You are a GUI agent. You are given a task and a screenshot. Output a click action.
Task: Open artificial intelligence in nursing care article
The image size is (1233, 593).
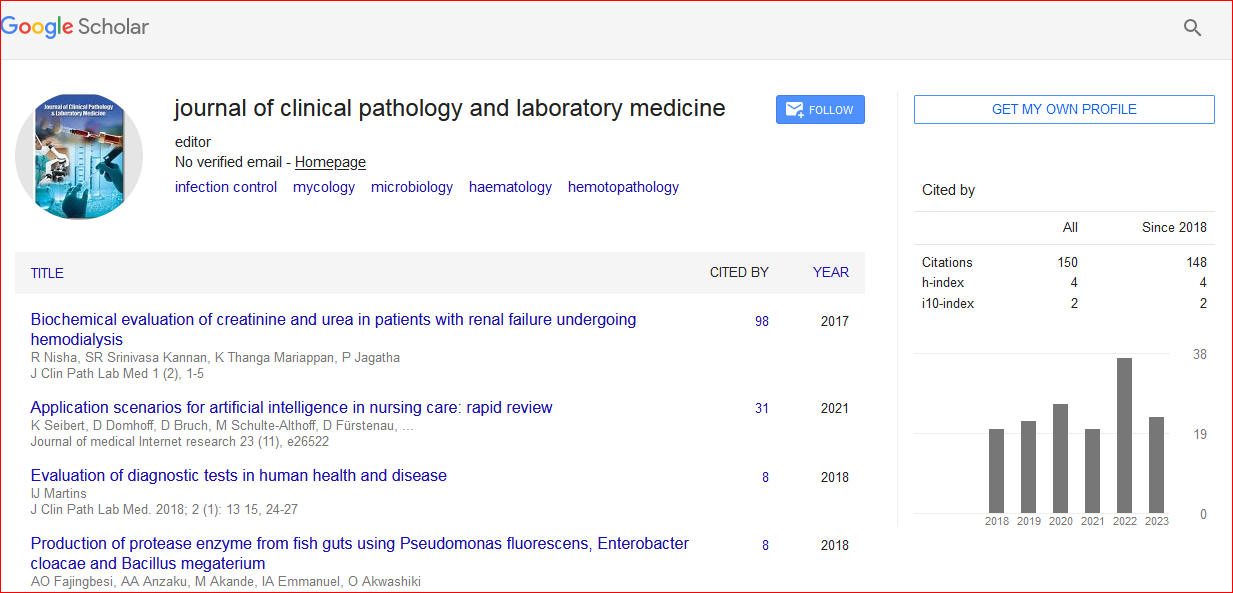point(291,408)
